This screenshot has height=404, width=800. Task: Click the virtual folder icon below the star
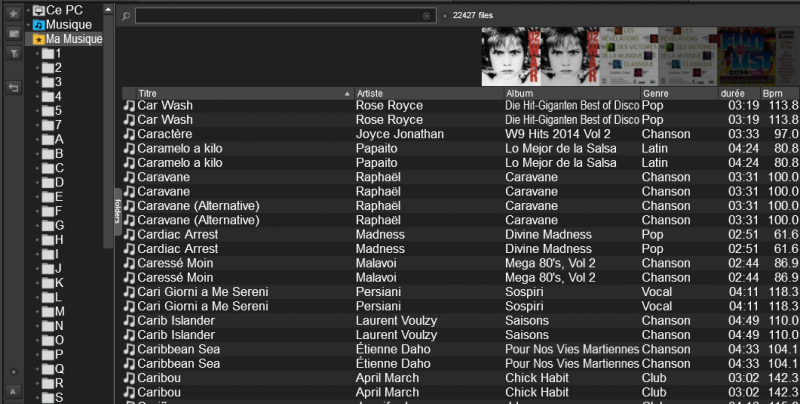pyautogui.click(x=14, y=34)
